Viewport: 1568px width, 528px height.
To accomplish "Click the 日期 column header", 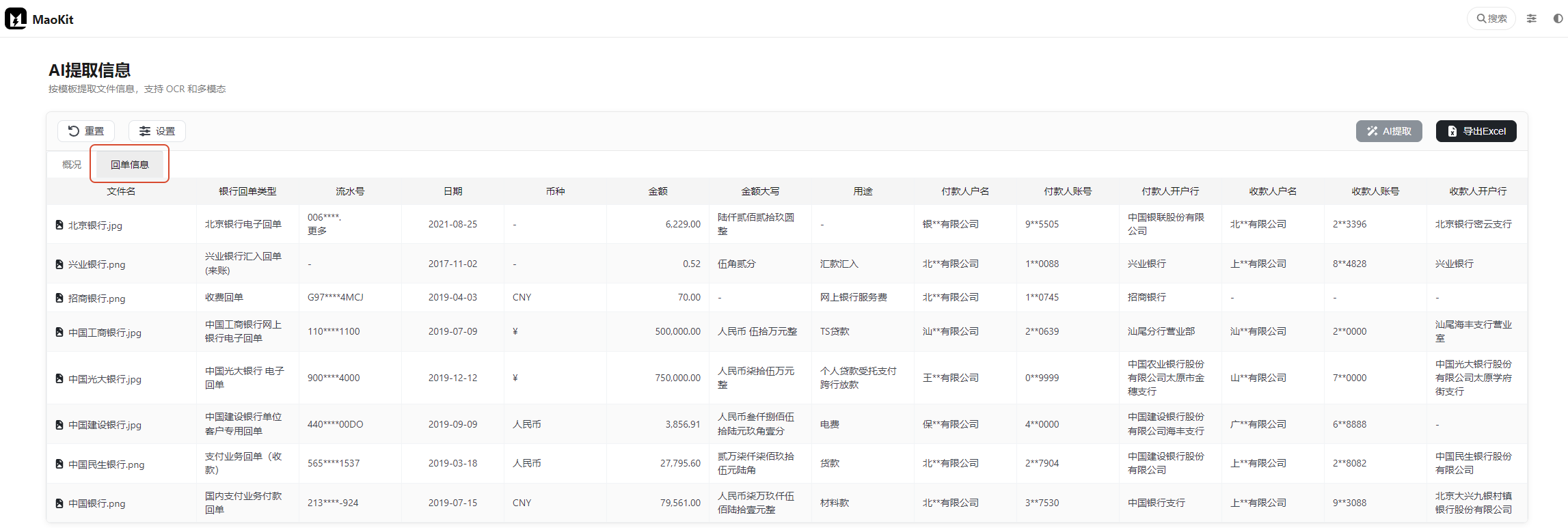I will pyautogui.click(x=452, y=191).
